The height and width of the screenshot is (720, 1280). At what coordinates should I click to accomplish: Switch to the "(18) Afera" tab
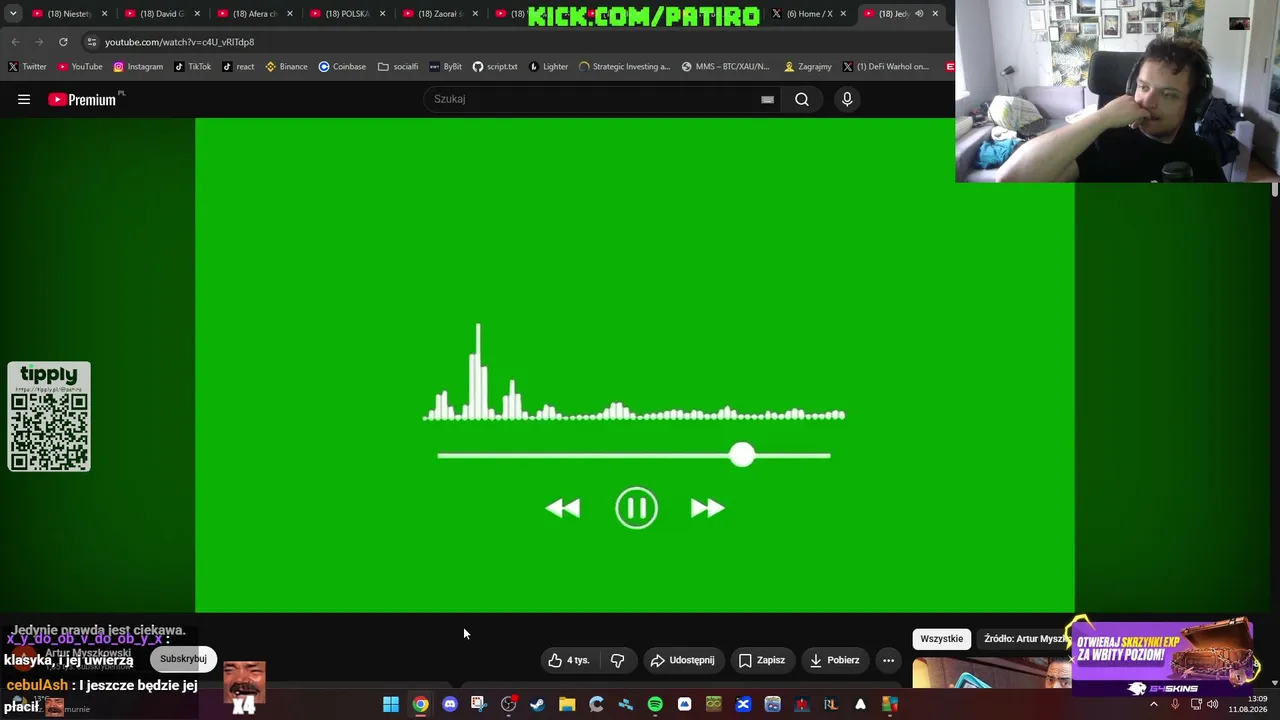point(255,14)
